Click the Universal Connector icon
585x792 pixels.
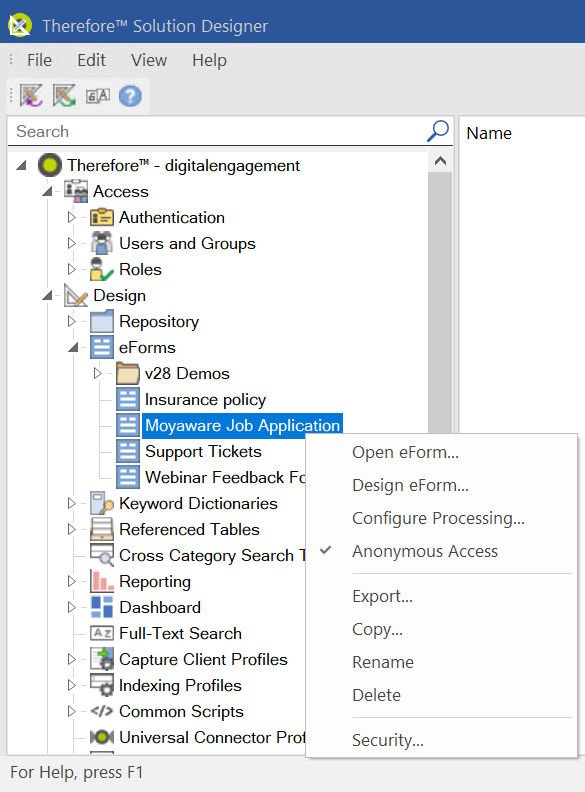[x=102, y=737]
